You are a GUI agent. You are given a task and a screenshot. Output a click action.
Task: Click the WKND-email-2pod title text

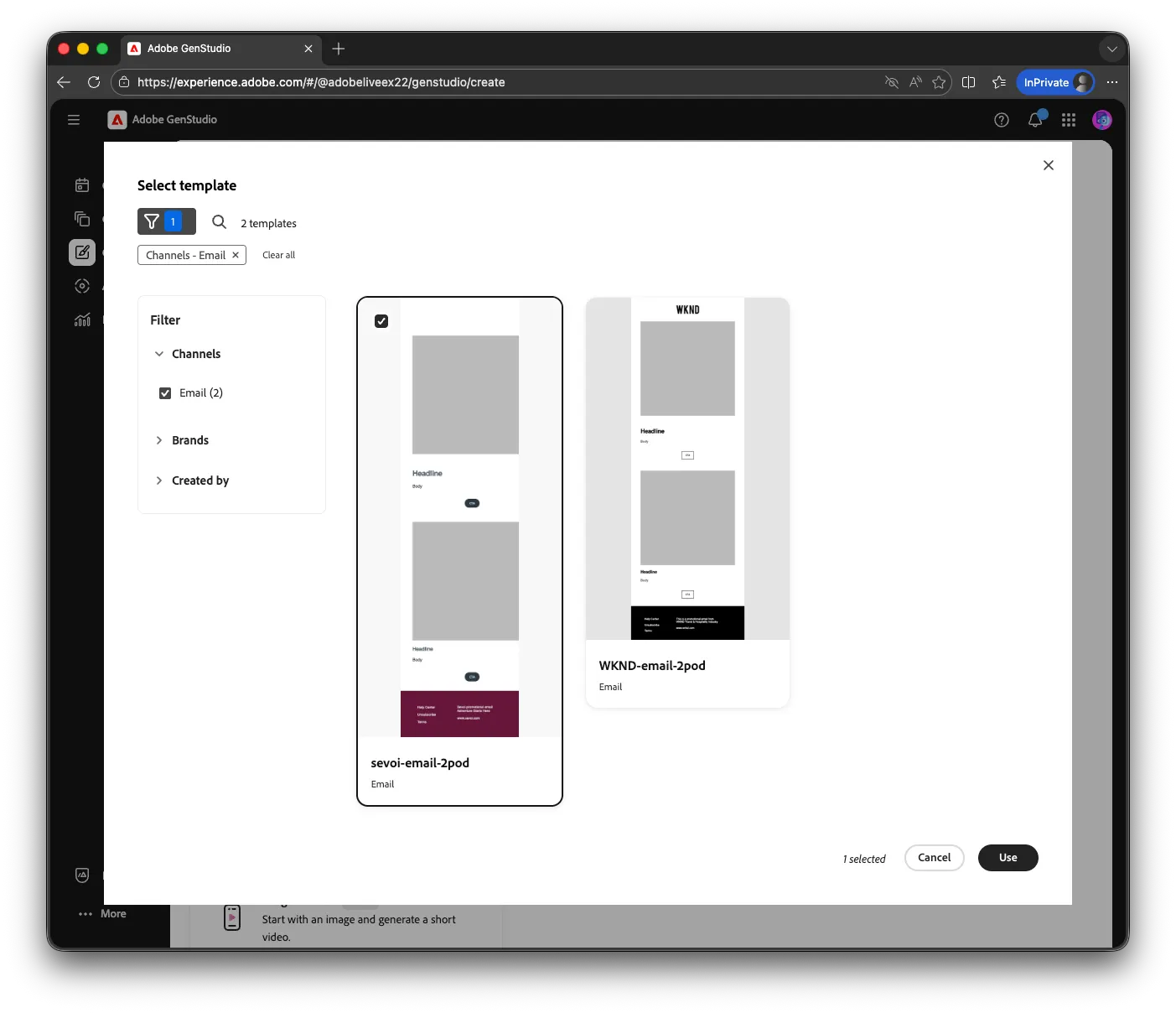[652, 666]
